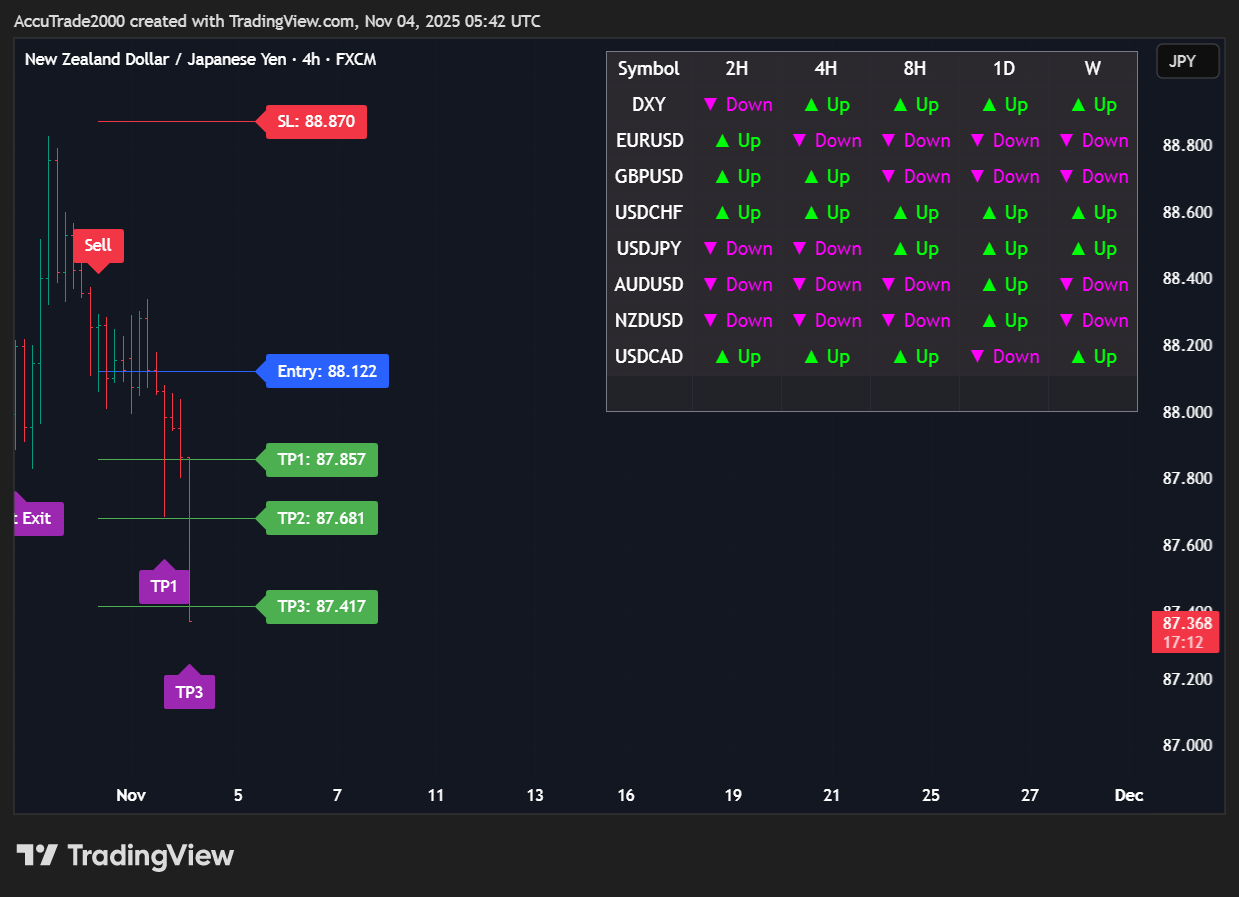Click the blue Entry: 88.122 label
Screen dimensions: 1239x897
[327, 372]
